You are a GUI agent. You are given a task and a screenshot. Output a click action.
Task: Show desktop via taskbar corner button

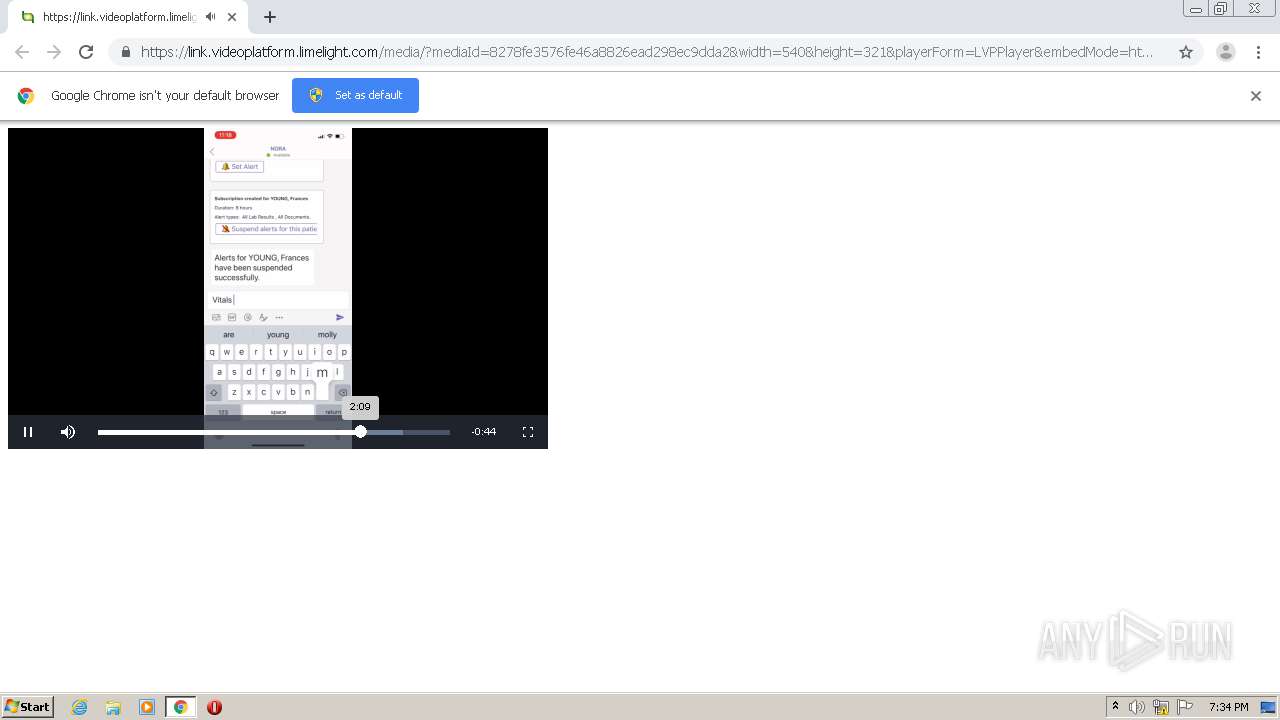click(1269, 707)
